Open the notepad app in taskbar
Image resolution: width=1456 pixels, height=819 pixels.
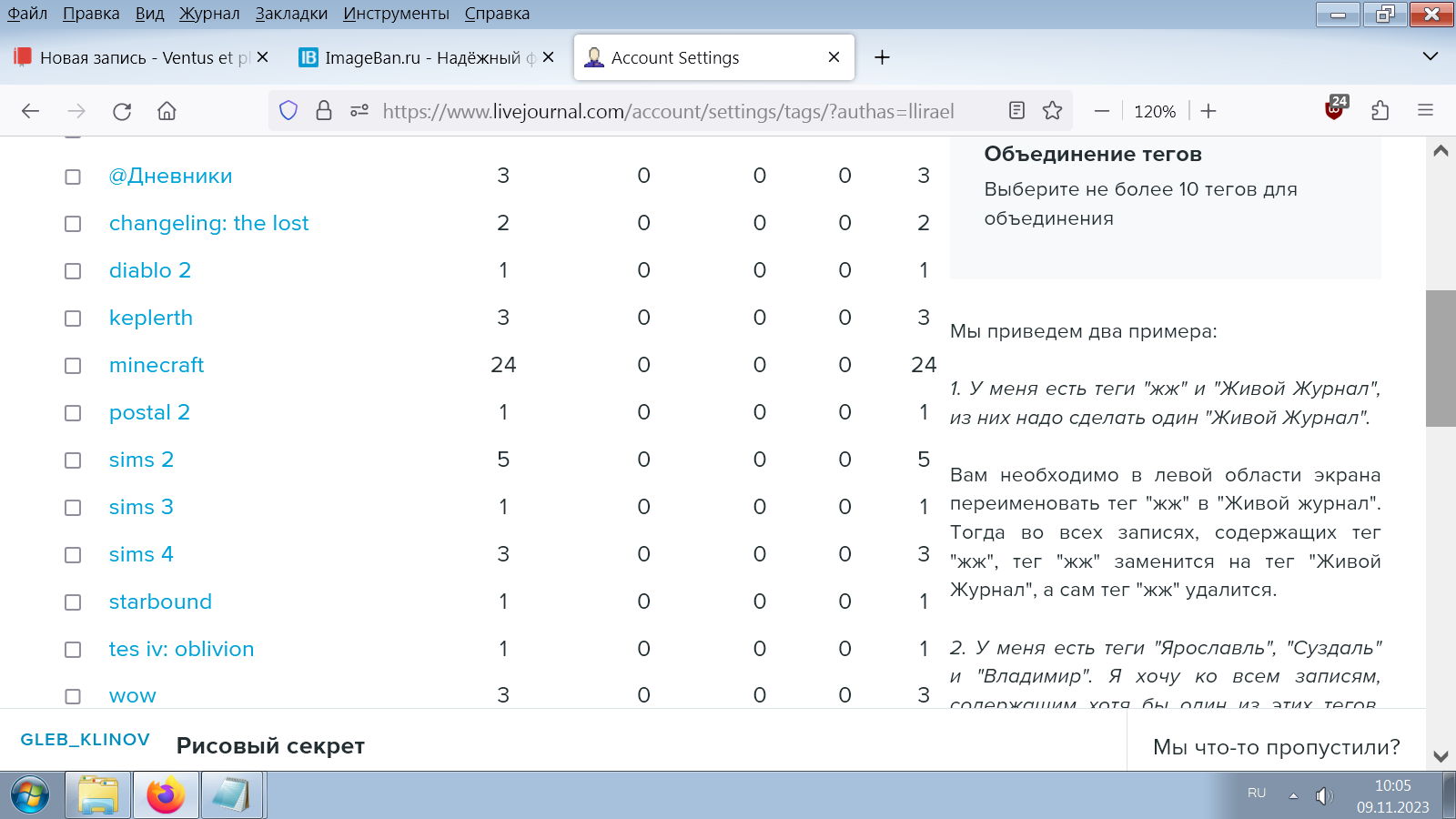pyautogui.click(x=231, y=795)
